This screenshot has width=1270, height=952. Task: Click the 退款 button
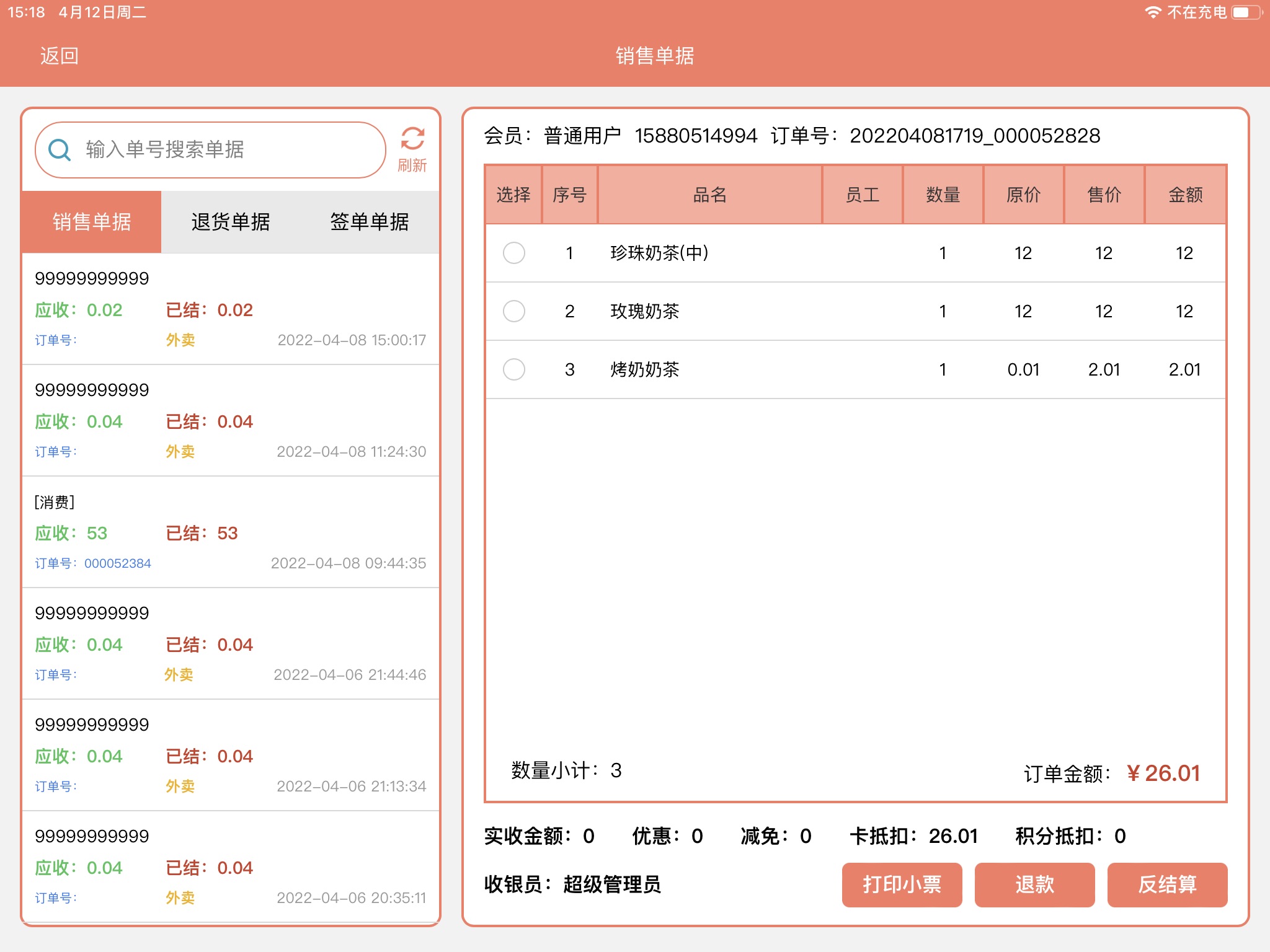pyautogui.click(x=1035, y=884)
